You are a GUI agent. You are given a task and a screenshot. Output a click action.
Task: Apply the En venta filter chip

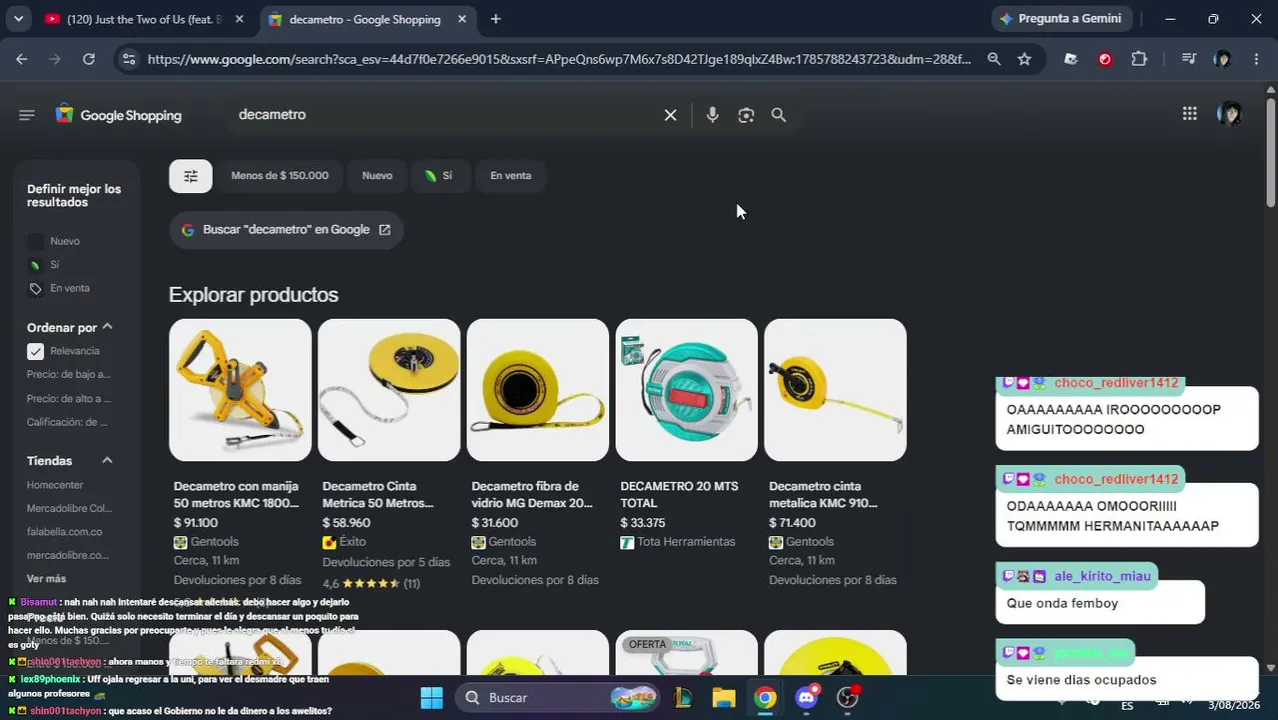point(511,176)
